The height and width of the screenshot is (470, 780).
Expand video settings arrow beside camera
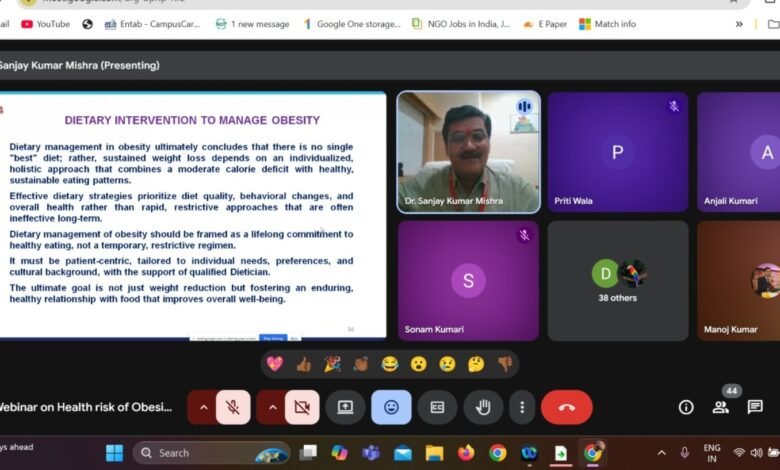pyautogui.click(x=271, y=407)
